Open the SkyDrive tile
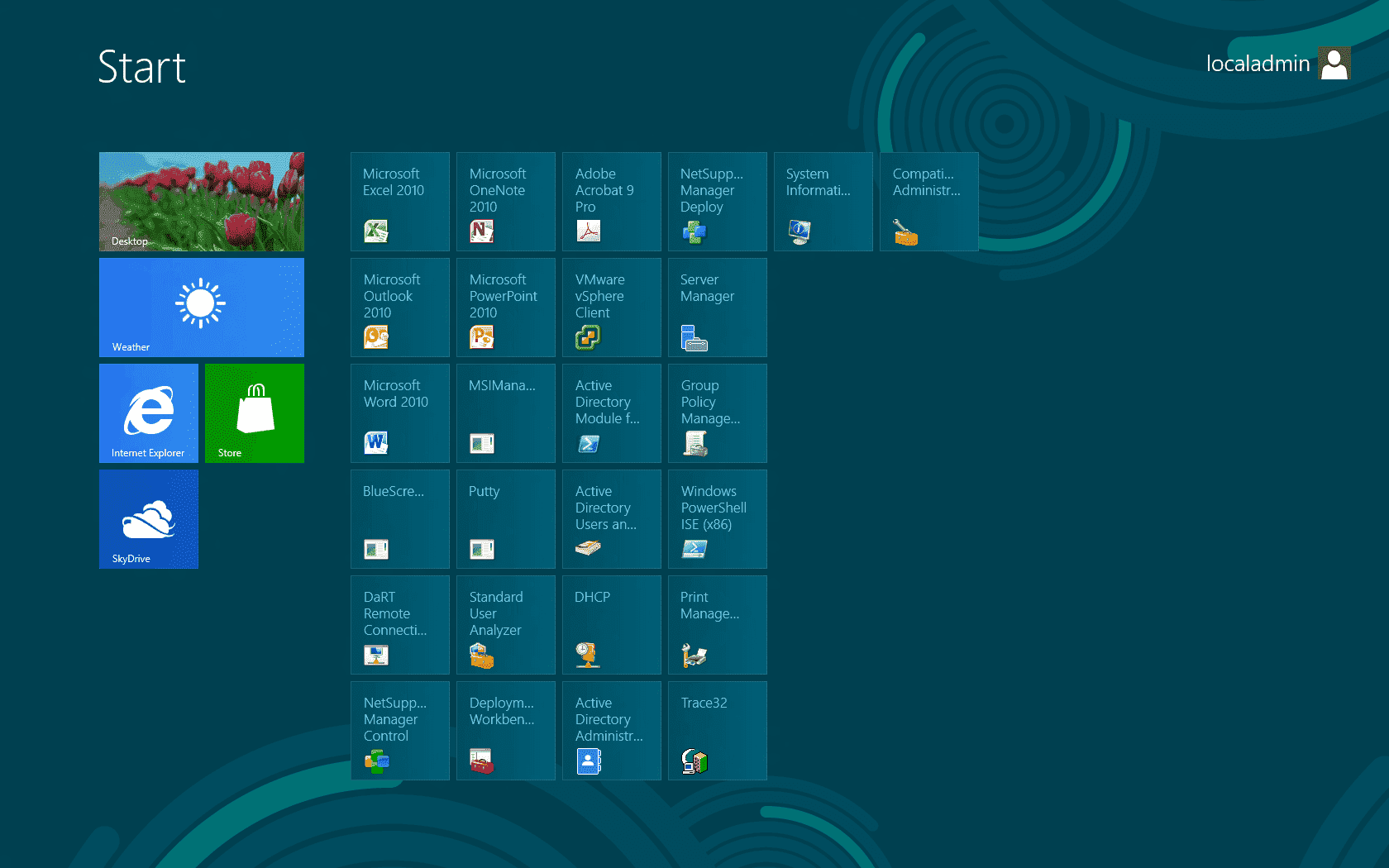1389x868 pixels. pos(149,519)
